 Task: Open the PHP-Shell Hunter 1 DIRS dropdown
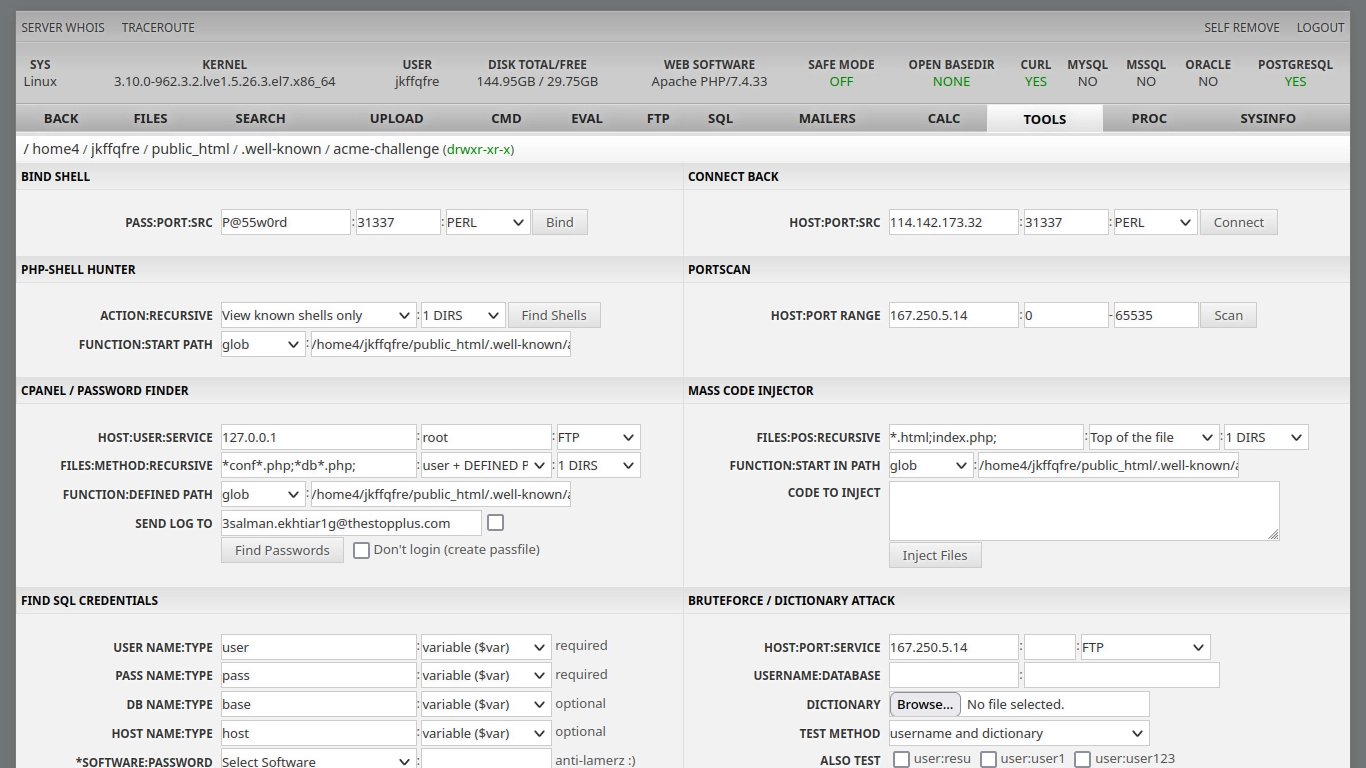462,315
